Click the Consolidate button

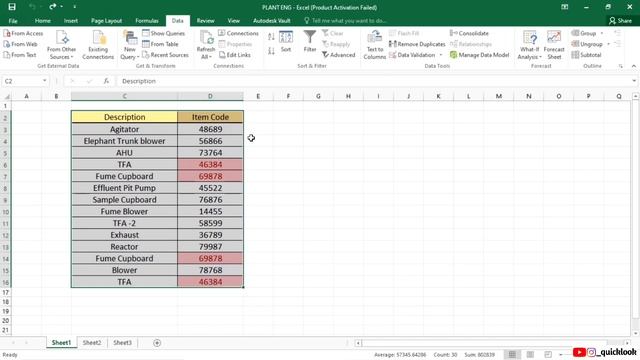pyautogui.click(x=469, y=33)
